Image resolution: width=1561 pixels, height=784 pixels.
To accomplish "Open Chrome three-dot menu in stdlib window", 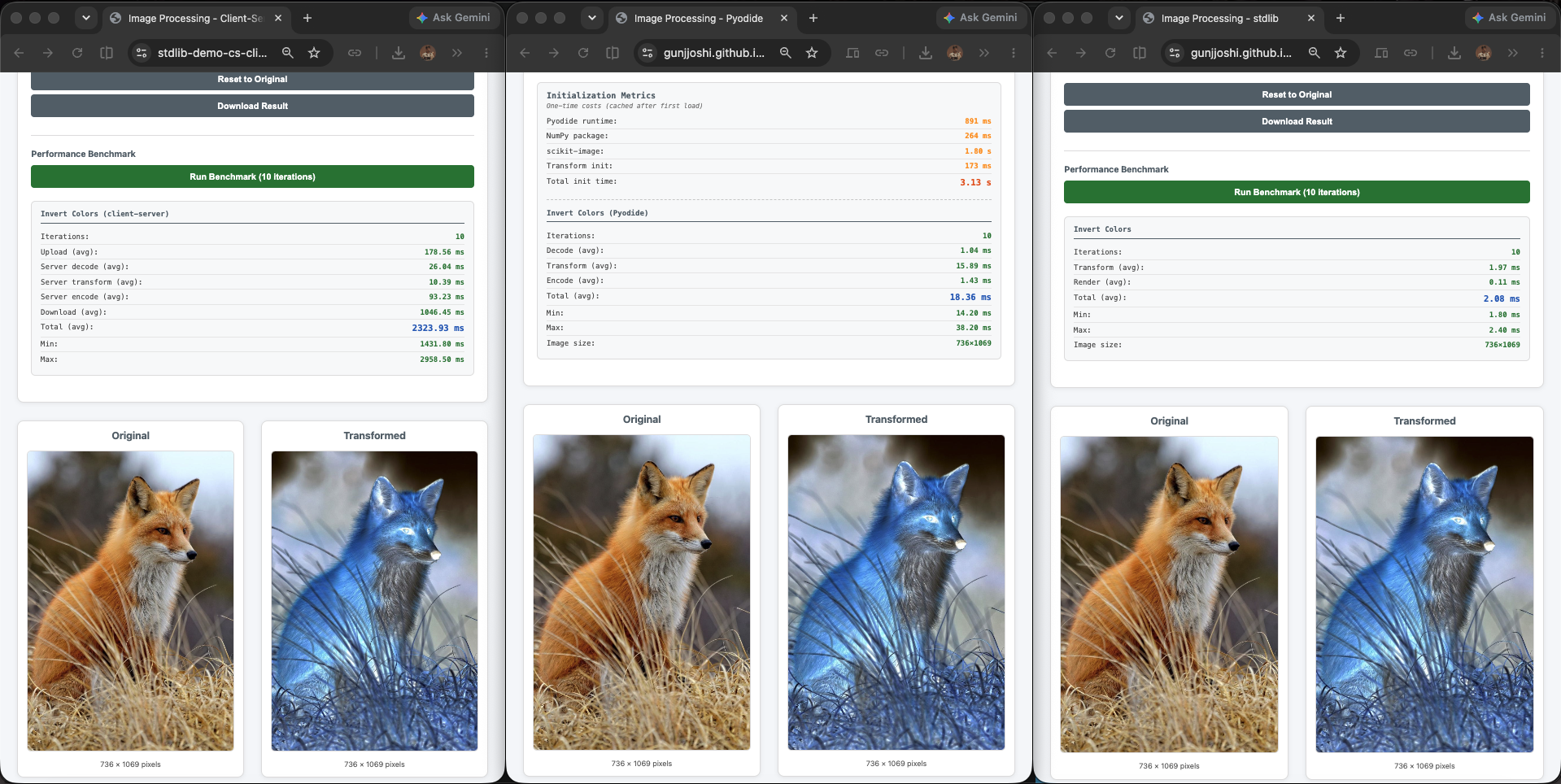I will pyautogui.click(x=1542, y=53).
